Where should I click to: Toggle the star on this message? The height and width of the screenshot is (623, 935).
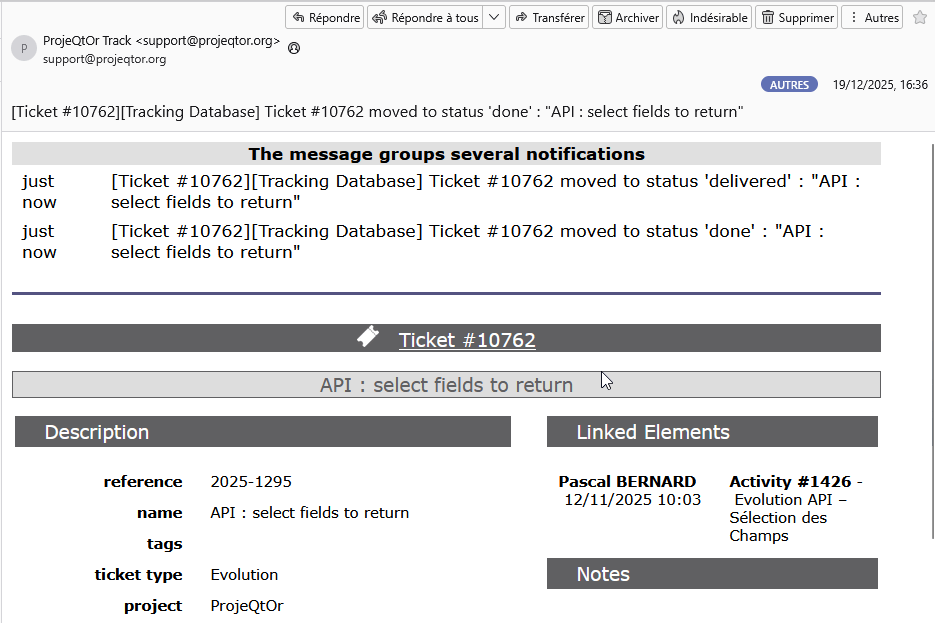click(x=920, y=17)
